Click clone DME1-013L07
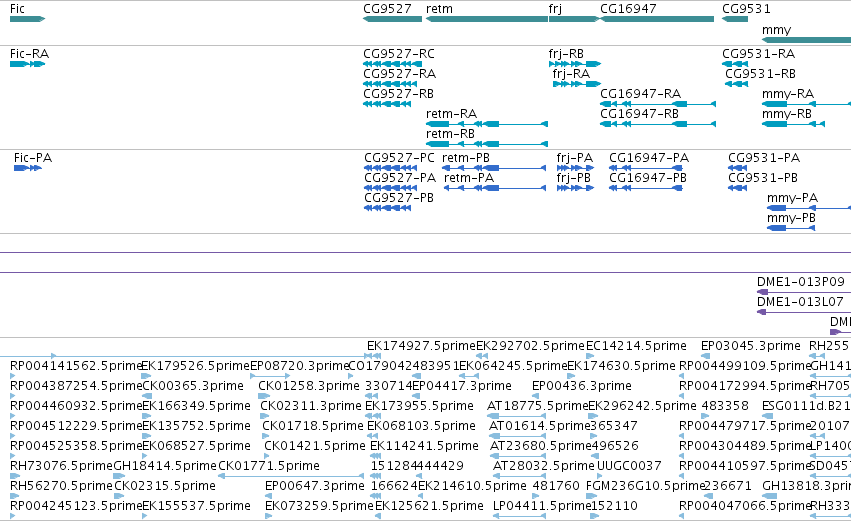The height and width of the screenshot is (521, 851). (x=801, y=302)
